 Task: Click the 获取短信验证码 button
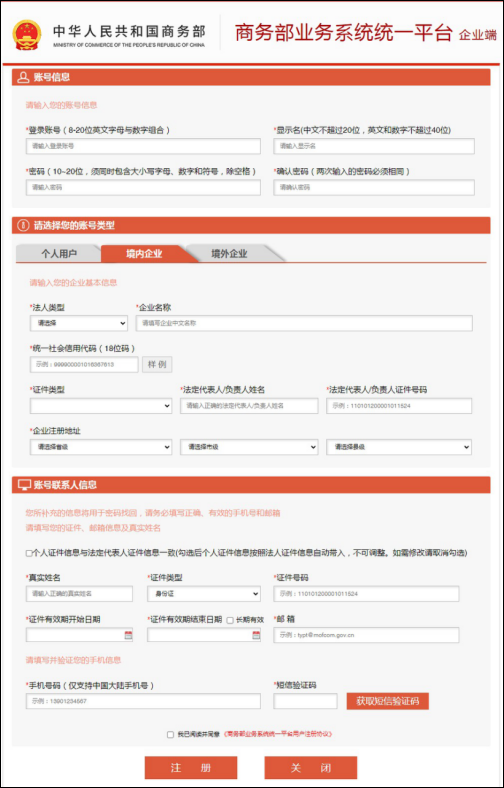pos(387,701)
